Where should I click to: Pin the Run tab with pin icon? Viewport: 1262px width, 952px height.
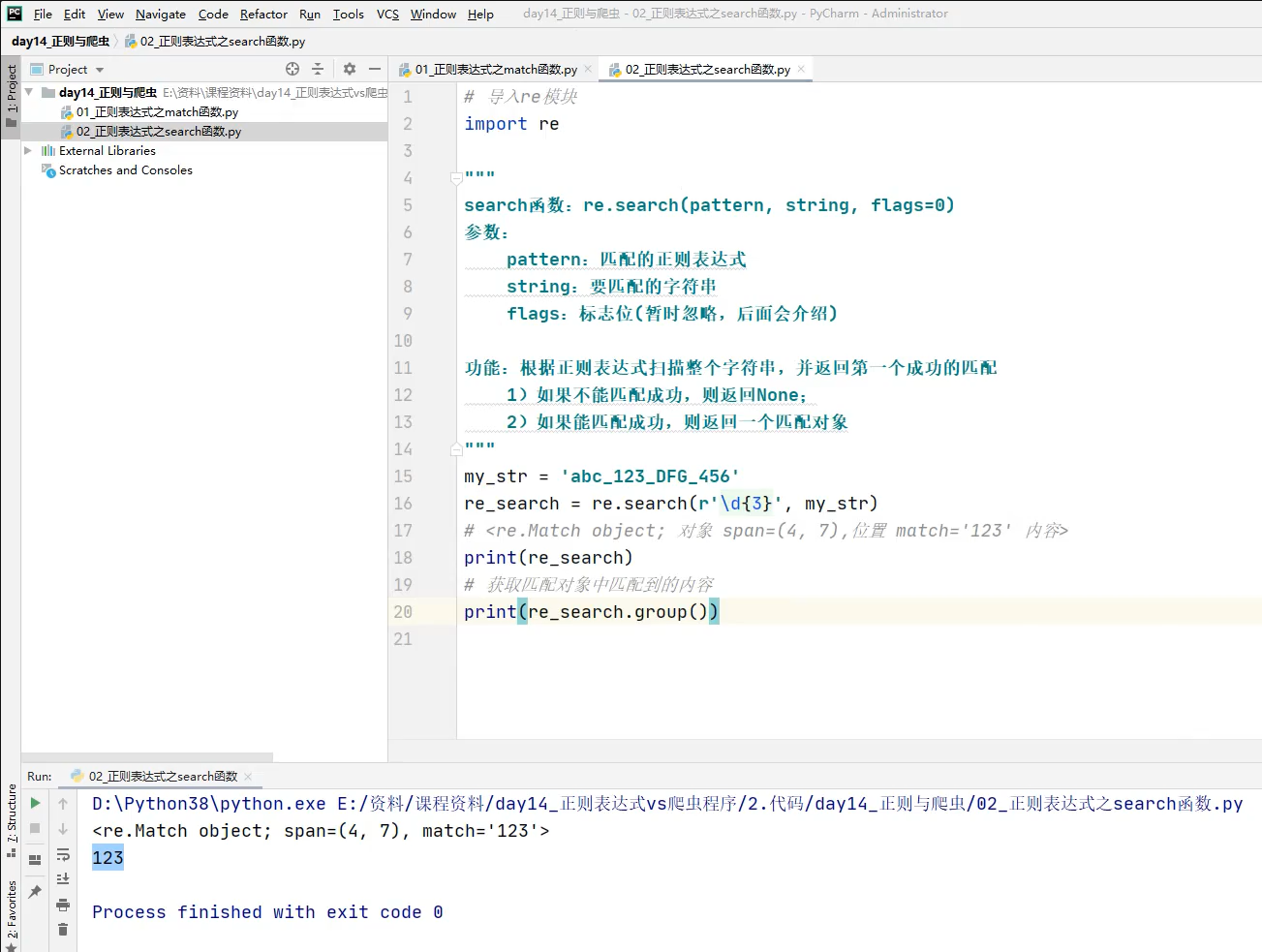tap(35, 891)
